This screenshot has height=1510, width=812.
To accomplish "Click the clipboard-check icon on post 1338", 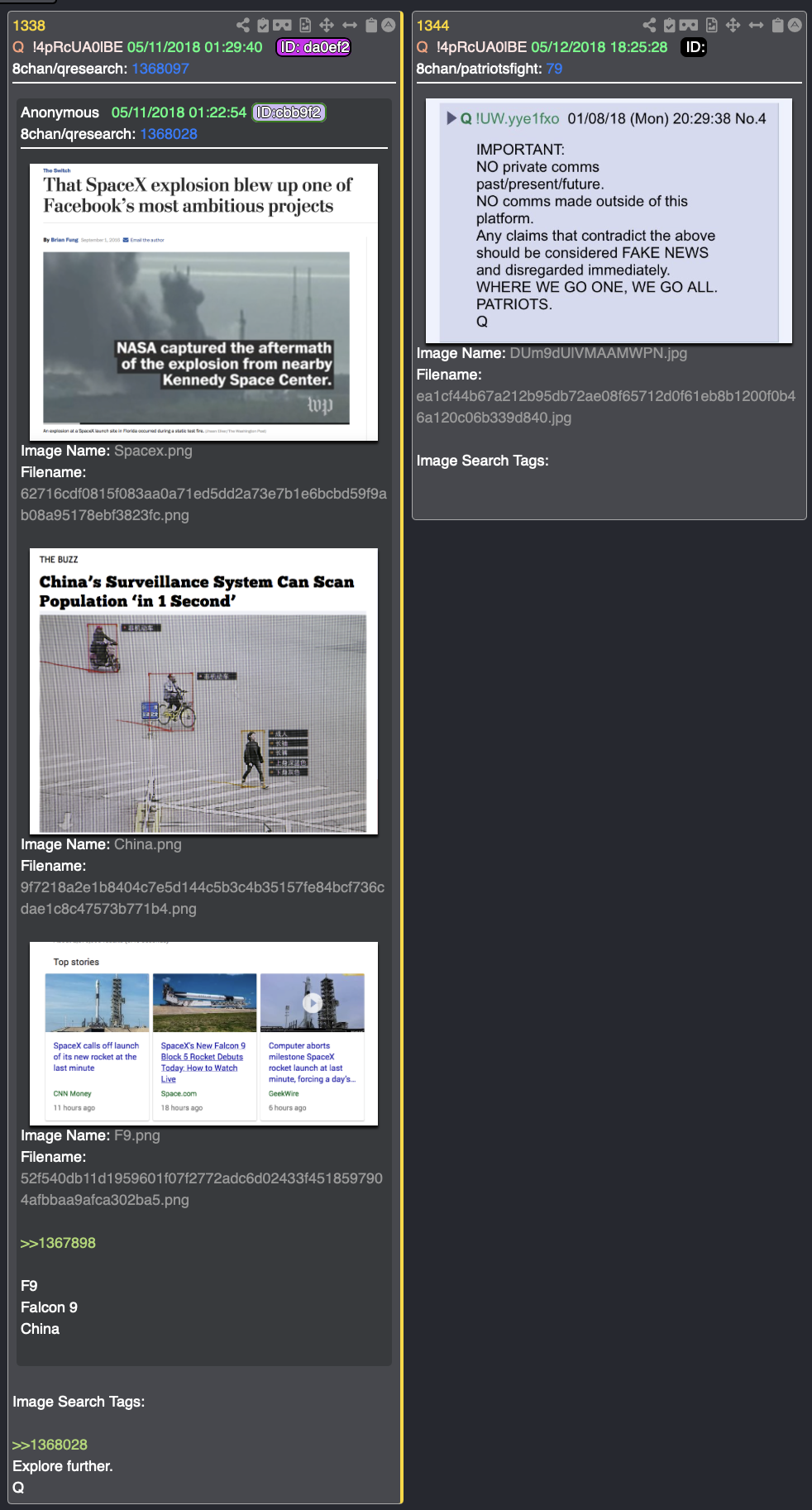I will (263, 26).
